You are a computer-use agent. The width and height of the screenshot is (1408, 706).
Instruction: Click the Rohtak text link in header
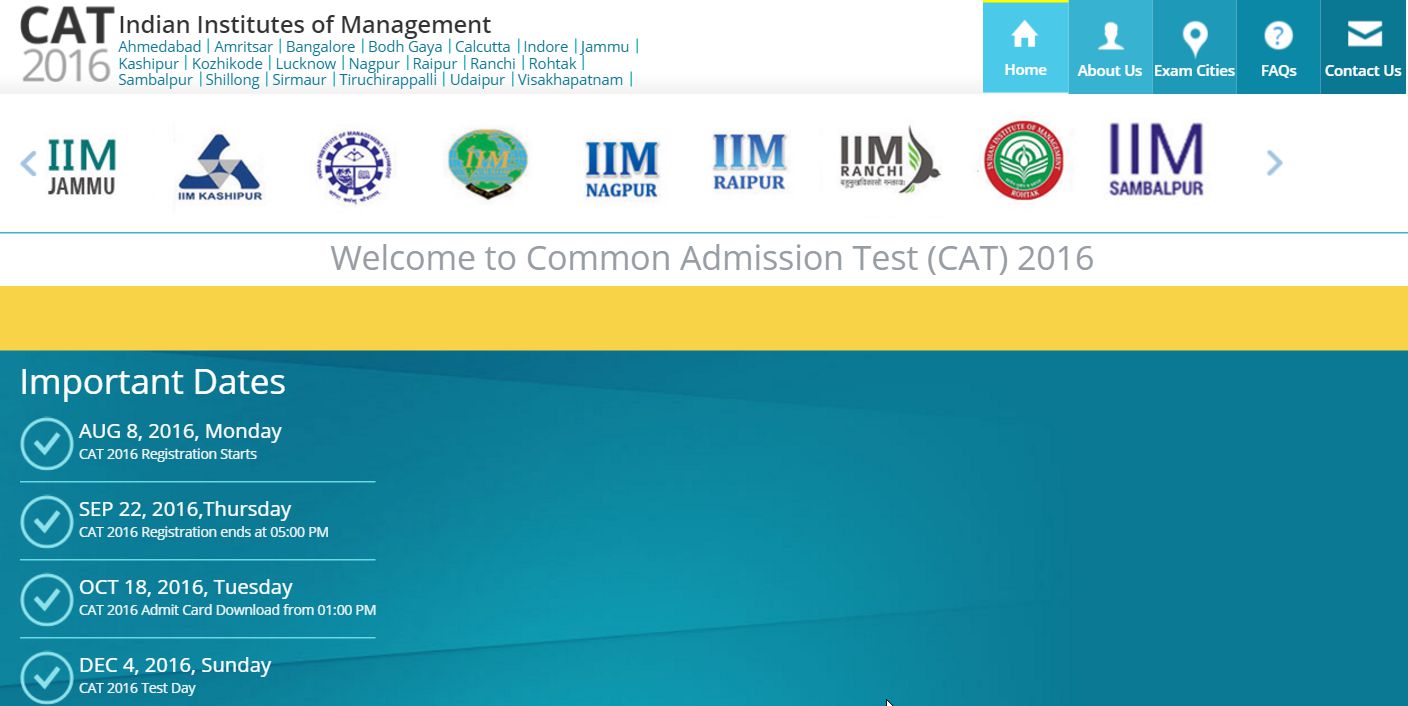pos(553,63)
